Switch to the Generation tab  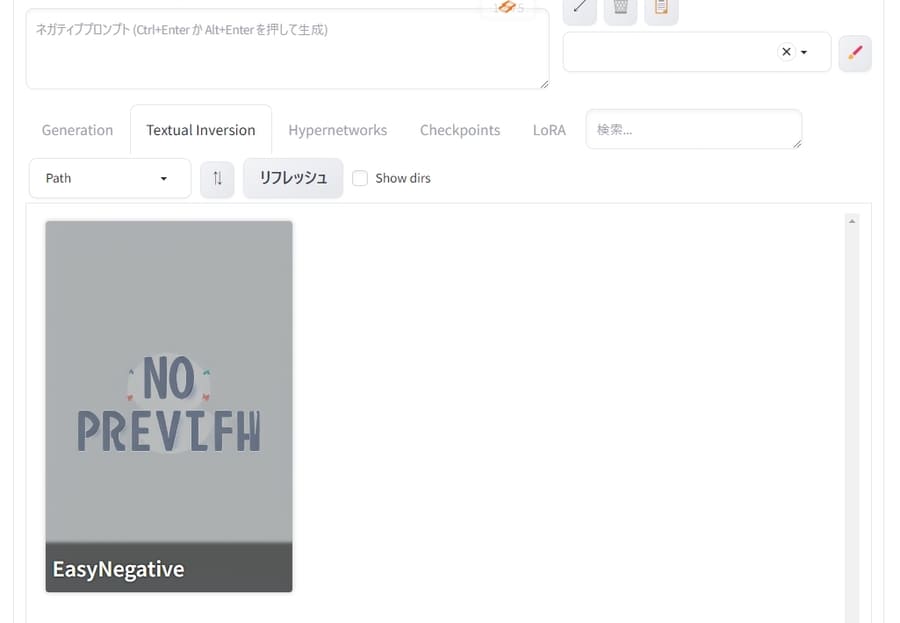coord(77,130)
